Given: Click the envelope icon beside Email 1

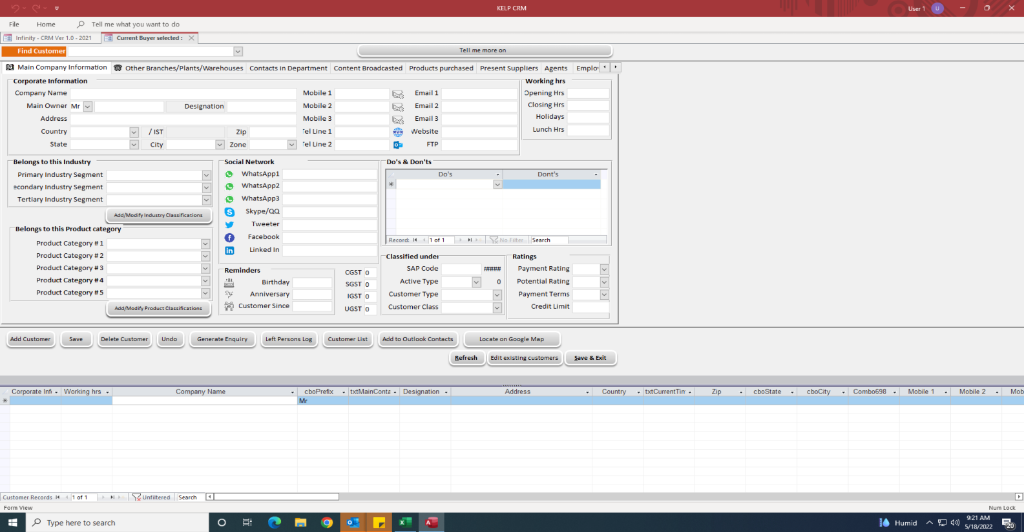Looking at the screenshot, I should click(x=397, y=93).
